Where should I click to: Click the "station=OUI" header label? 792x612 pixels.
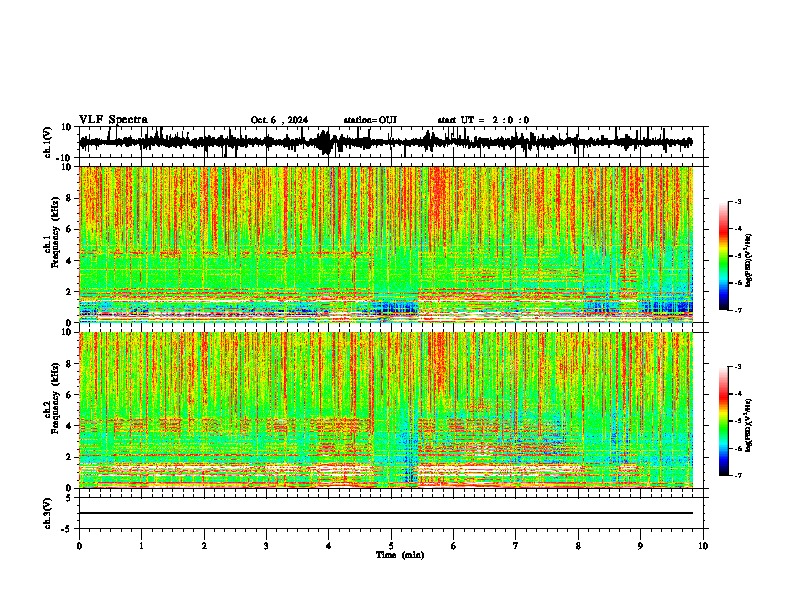[370, 120]
